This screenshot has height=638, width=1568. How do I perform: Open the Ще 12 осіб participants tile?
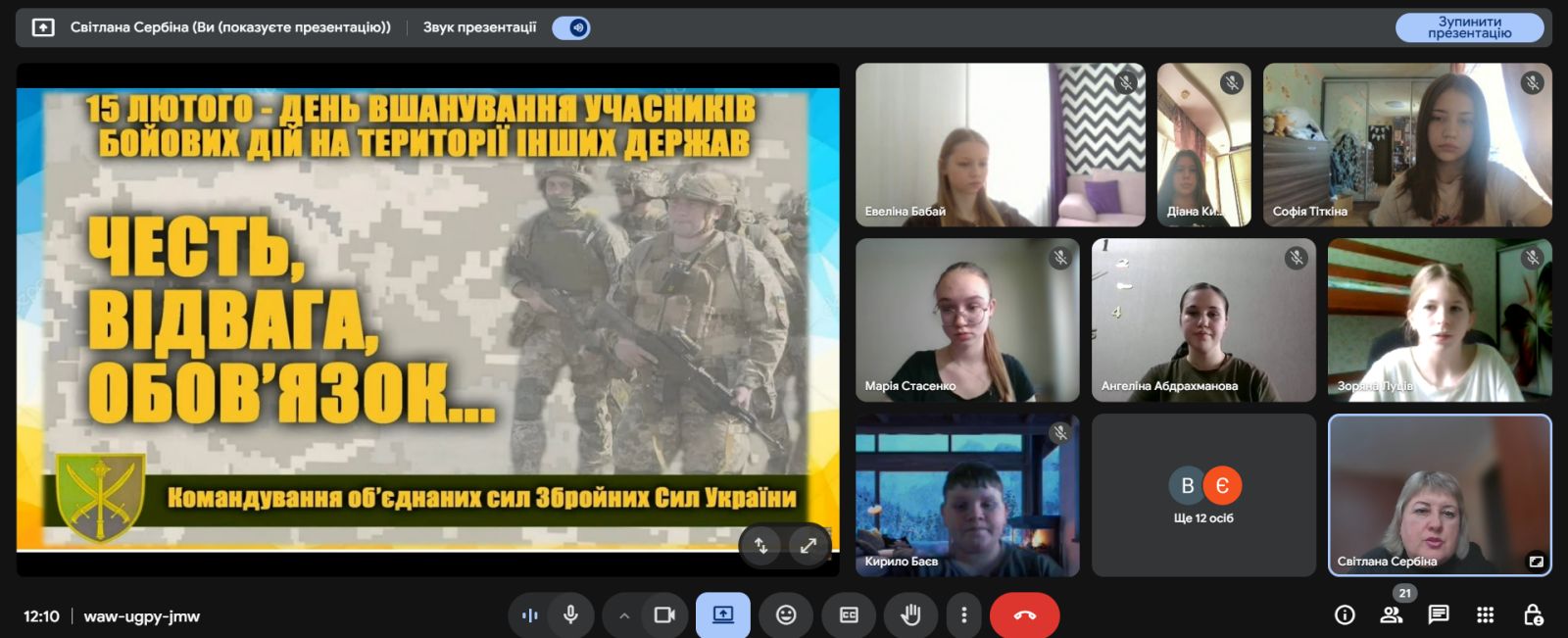(1203, 495)
